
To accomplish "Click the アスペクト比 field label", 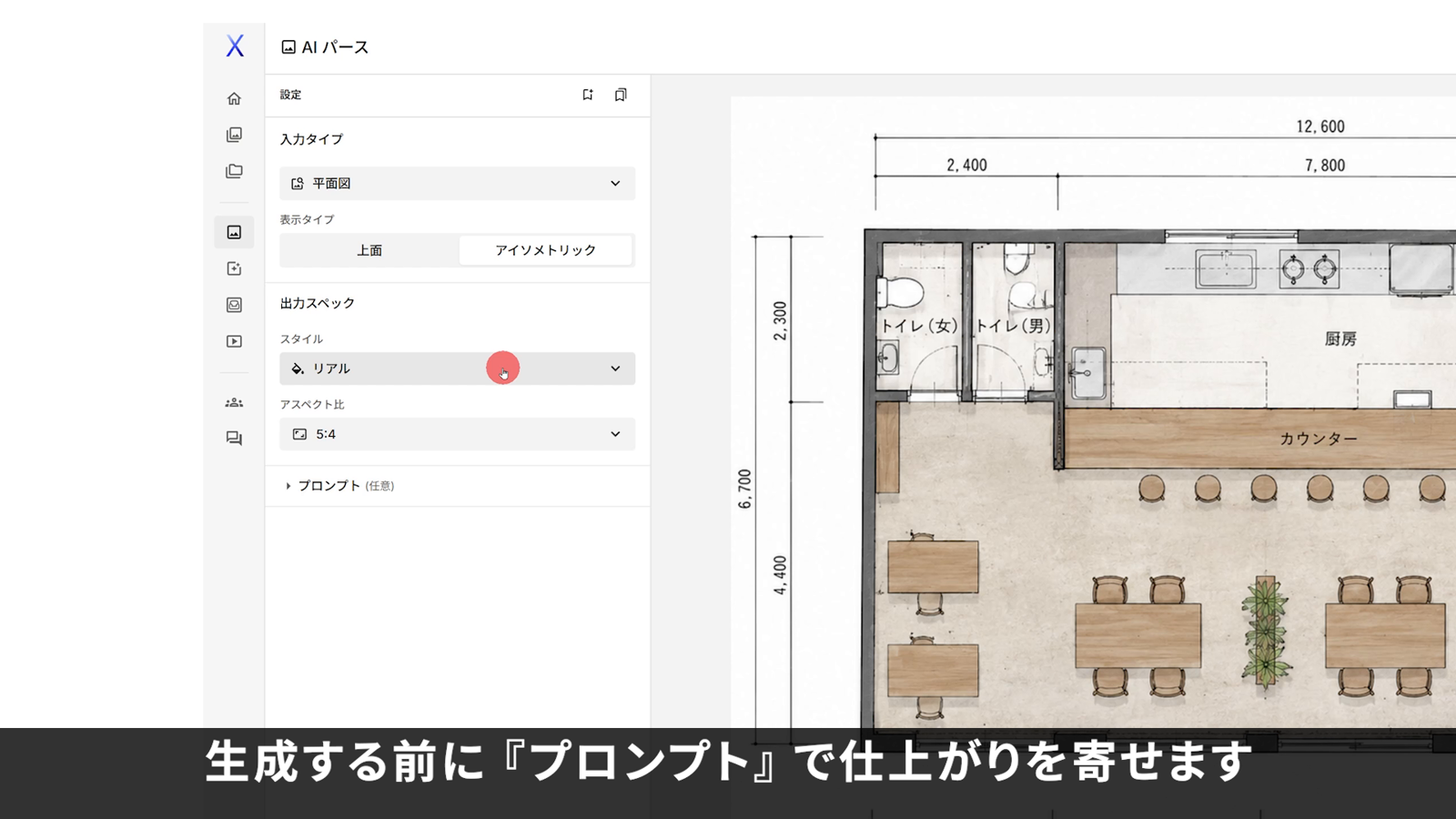I will click(312, 405).
